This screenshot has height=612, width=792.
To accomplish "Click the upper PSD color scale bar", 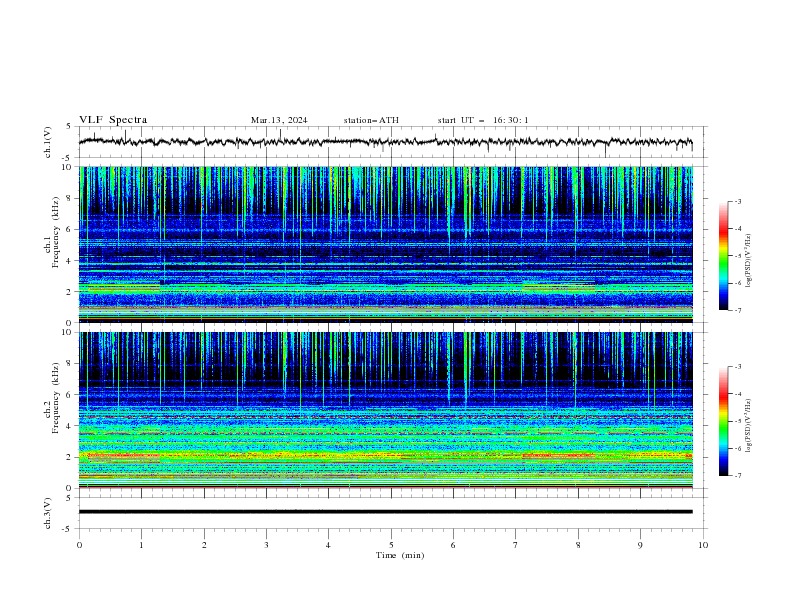I will click(724, 256).
